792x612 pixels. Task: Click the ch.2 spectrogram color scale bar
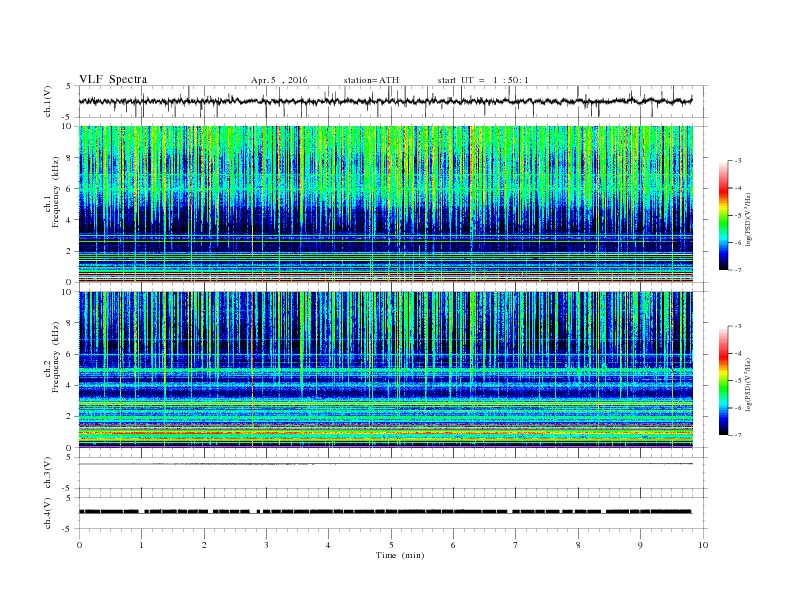(x=723, y=381)
